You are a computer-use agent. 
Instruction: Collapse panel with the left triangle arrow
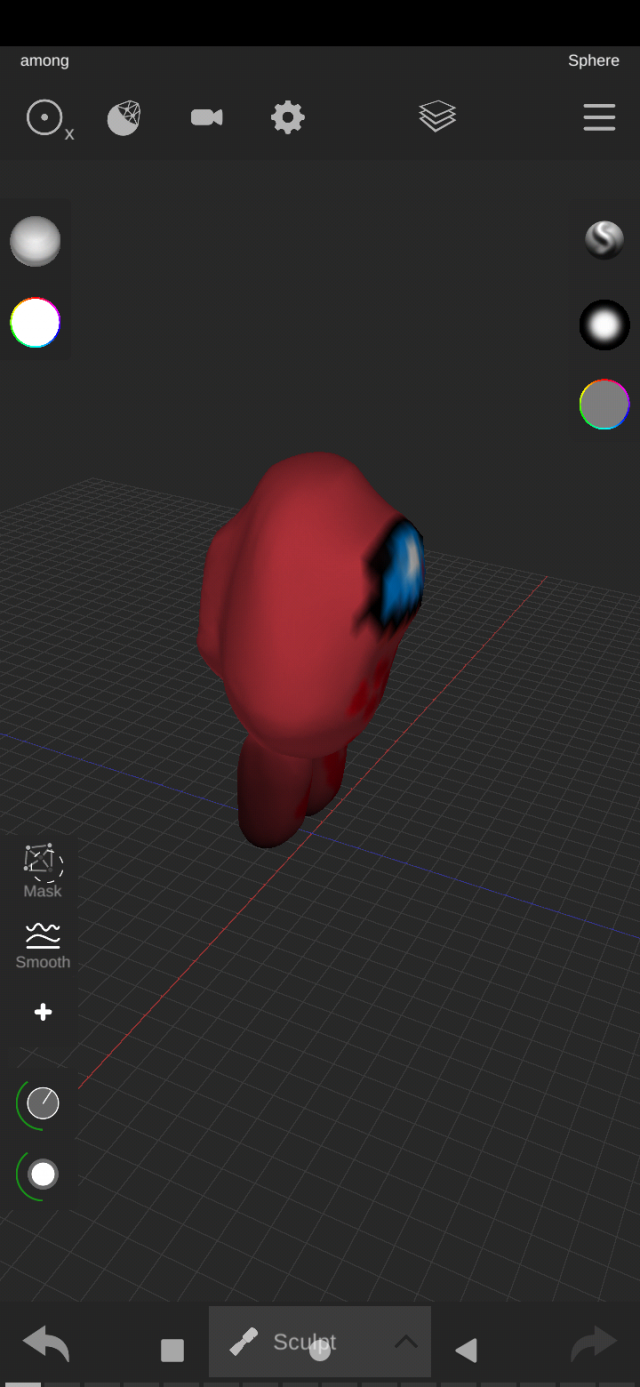[x=466, y=1351]
